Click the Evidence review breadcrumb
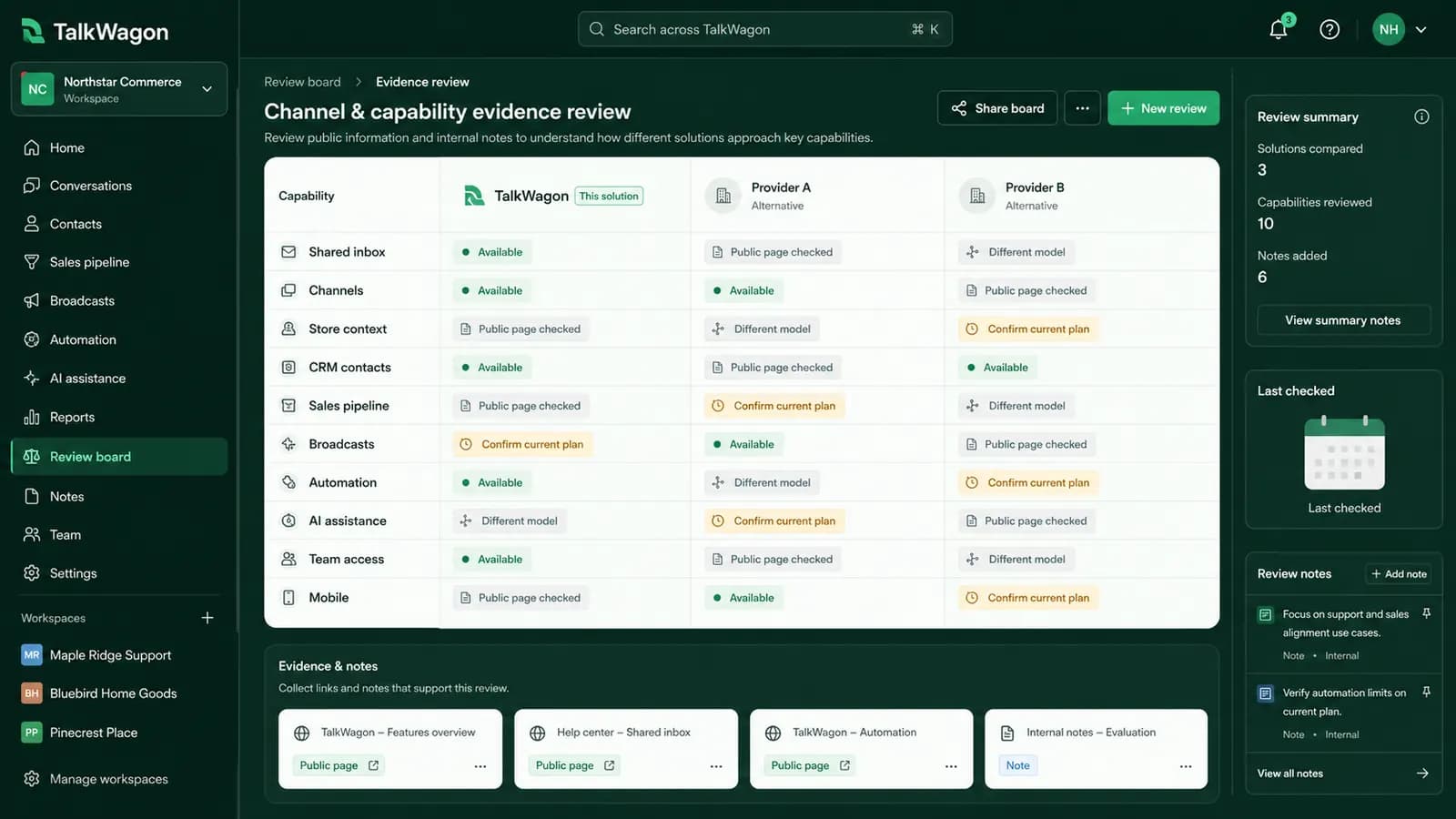1456x819 pixels. [422, 82]
